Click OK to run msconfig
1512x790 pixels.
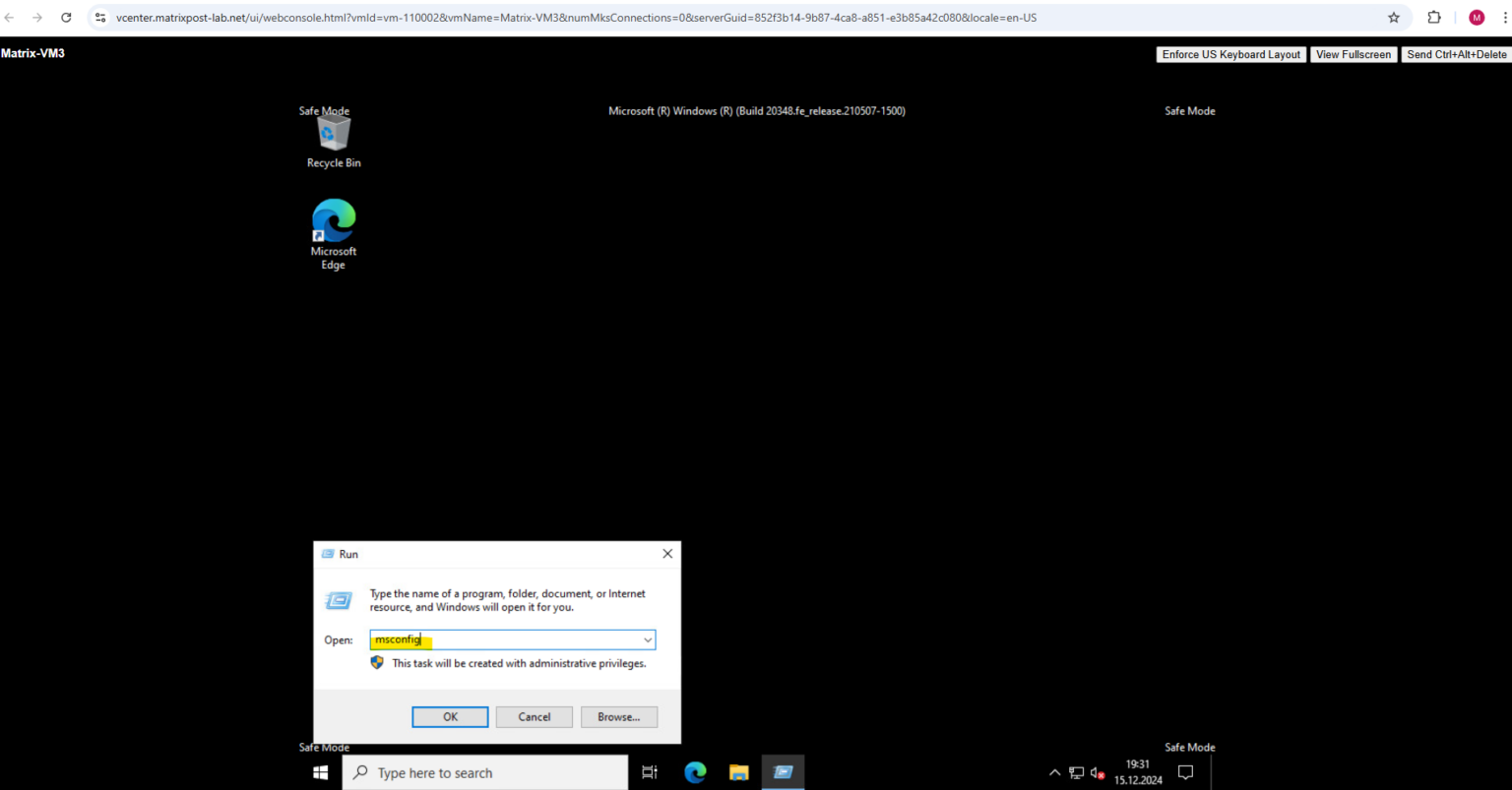pyautogui.click(x=450, y=716)
